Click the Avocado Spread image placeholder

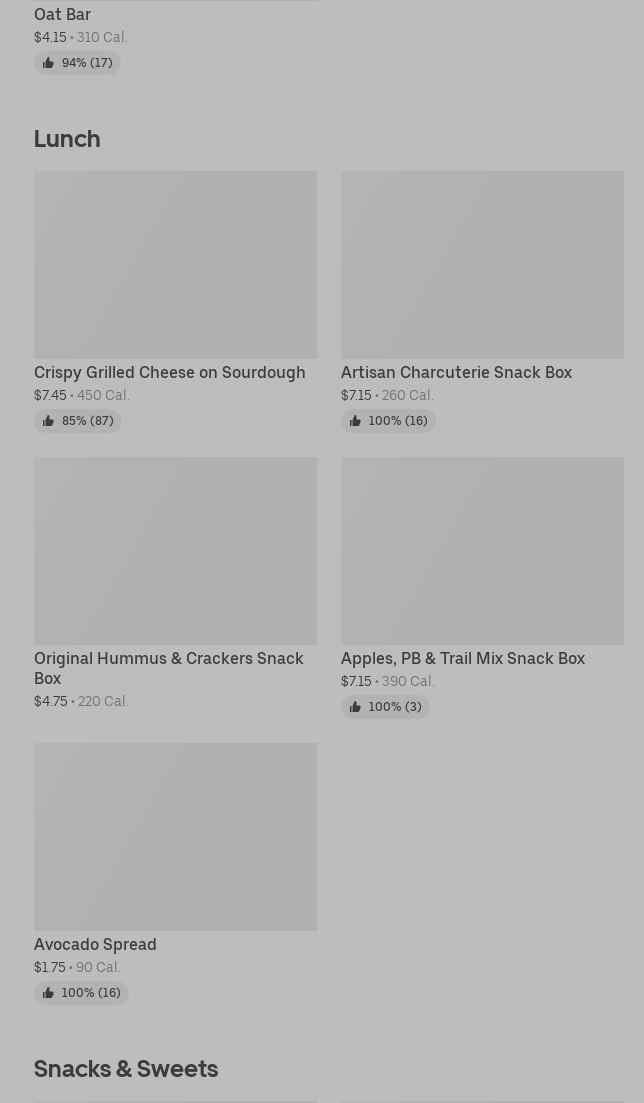[175, 836]
